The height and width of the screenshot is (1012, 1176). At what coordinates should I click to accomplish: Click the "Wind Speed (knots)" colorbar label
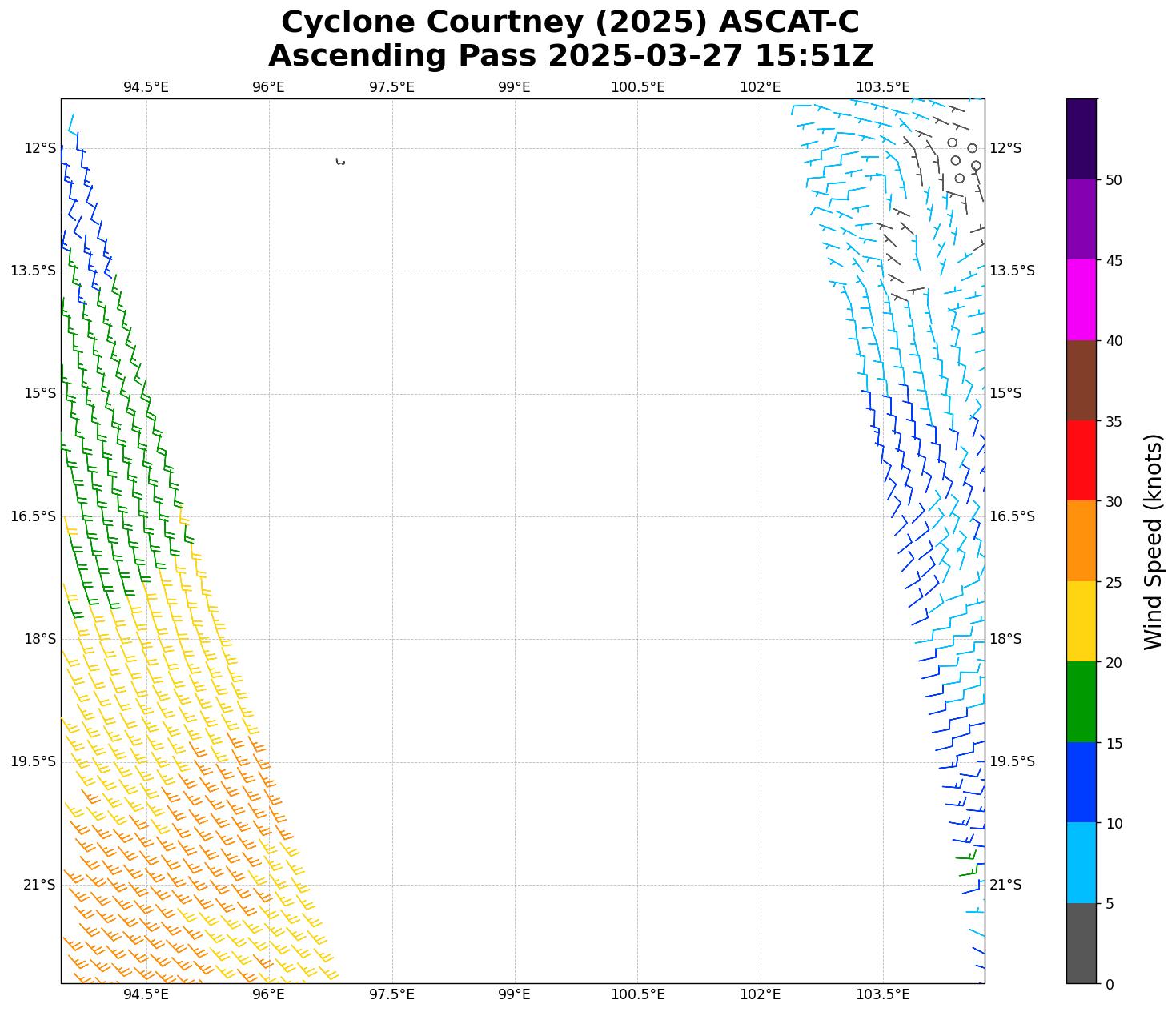(1152, 541)
